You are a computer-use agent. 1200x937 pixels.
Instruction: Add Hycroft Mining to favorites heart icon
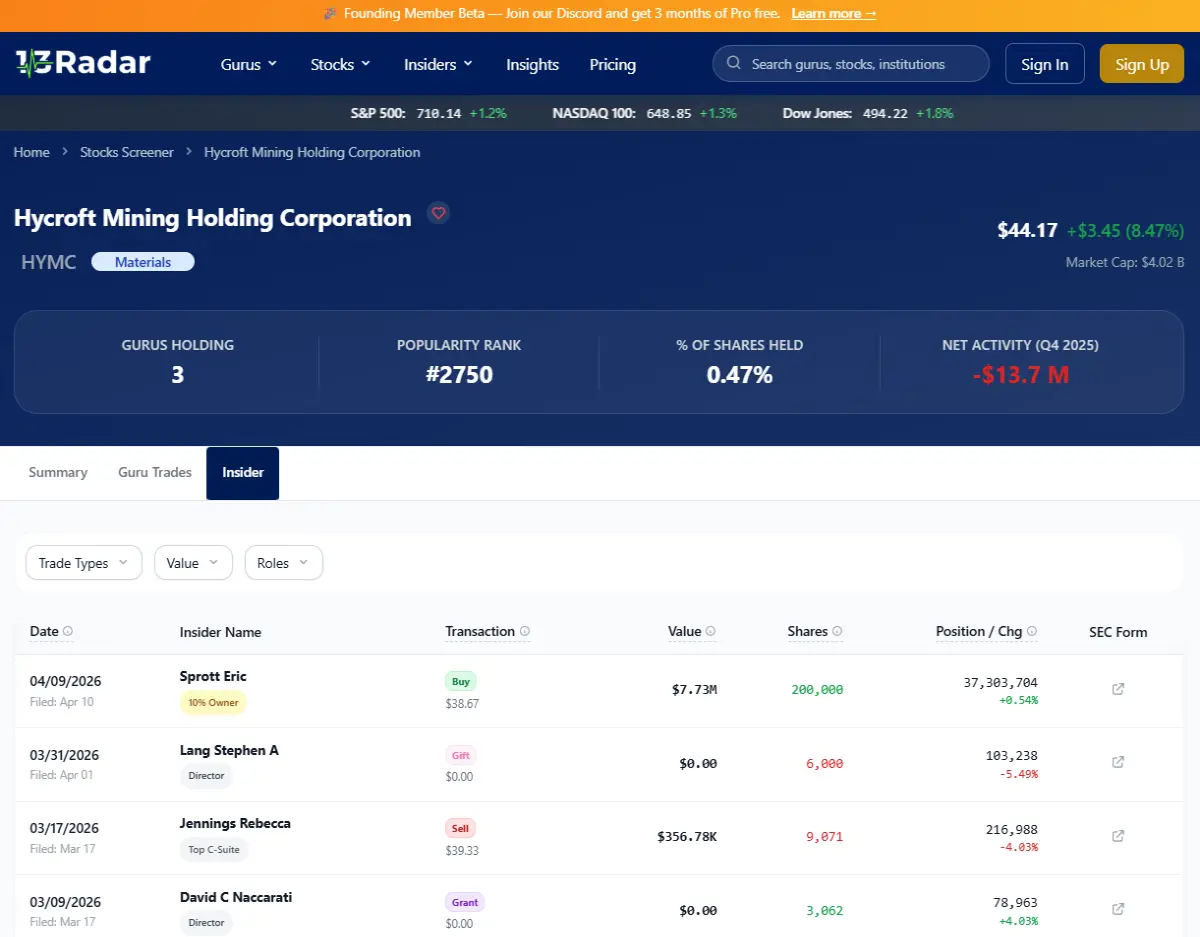click(438, 213)
